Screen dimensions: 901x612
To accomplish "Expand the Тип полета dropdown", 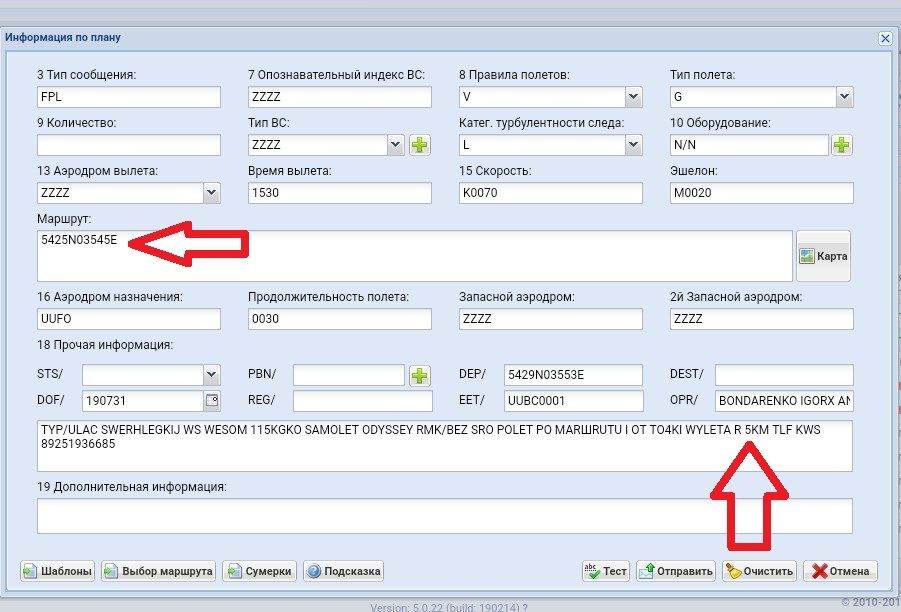I will [844, 97].
